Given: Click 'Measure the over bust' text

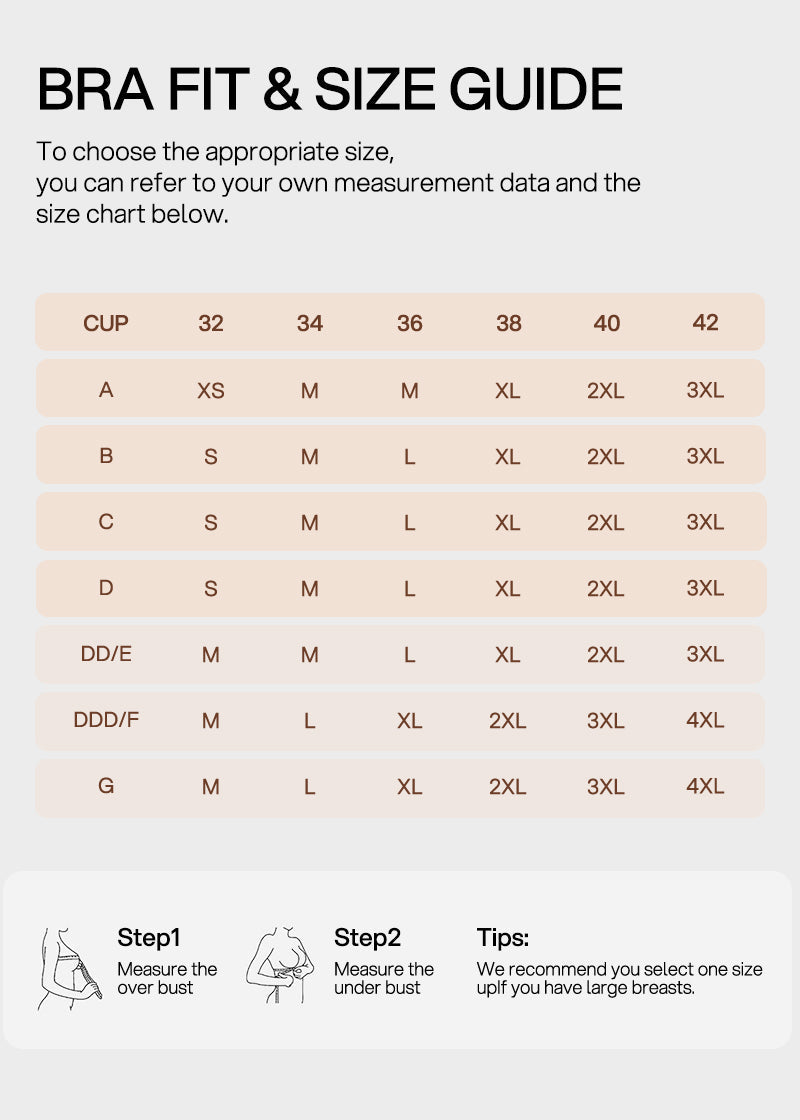Looking at the screenshot, I should click(x=167, y=979).
